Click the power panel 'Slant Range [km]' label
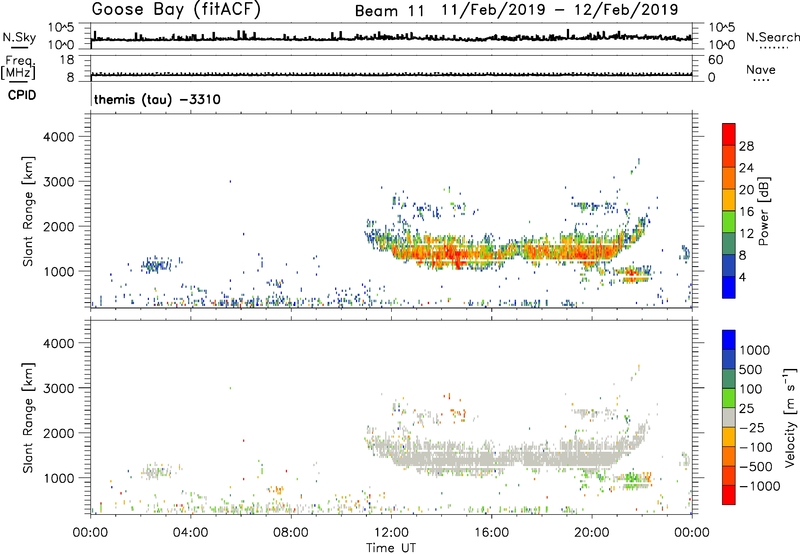Screen dimensions: 800x554 28,211
